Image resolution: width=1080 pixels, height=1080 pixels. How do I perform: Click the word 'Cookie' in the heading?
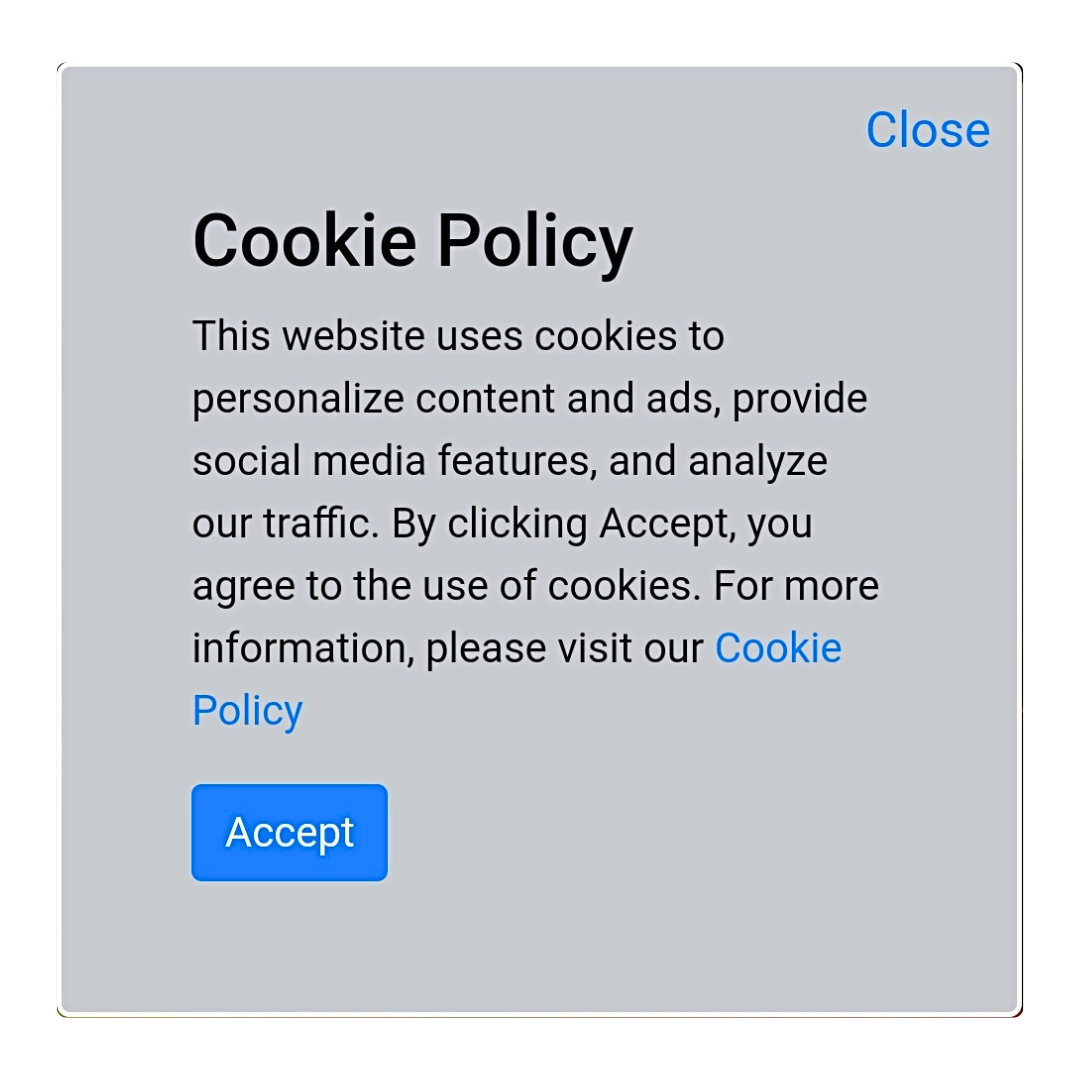pyautogui.click(x=304, y=241)
